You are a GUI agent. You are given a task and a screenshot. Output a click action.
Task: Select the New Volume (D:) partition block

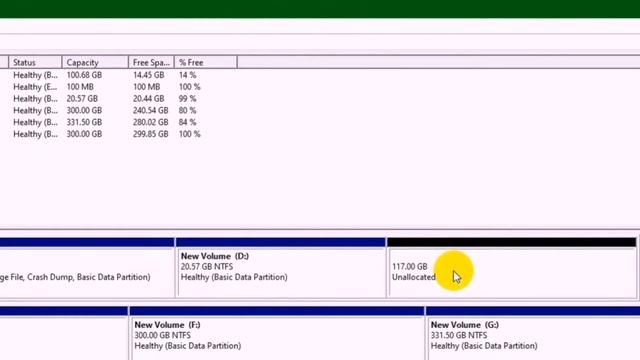[281, 268]
